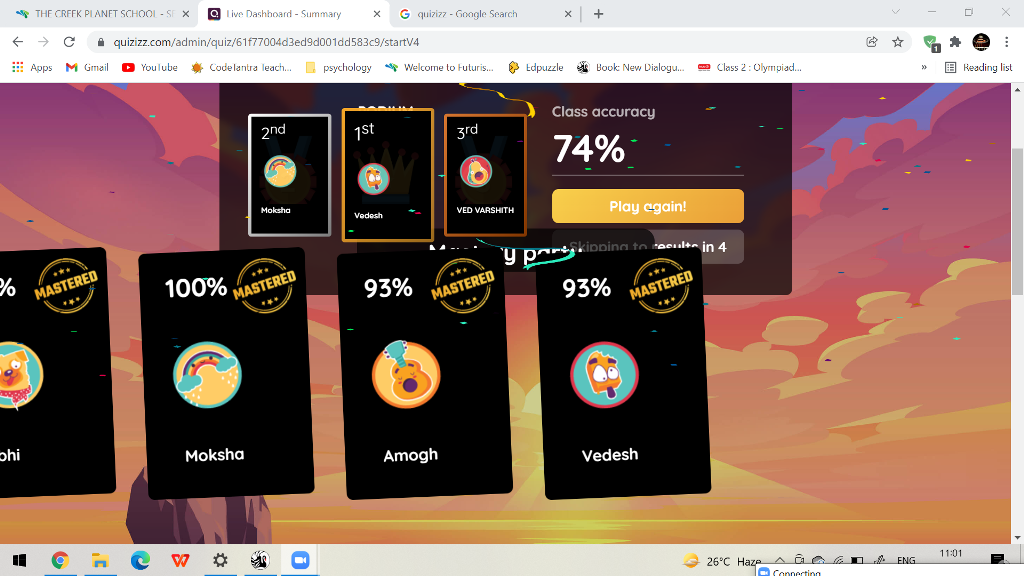The width and height of the screenshot is (1024, 576).
Task: Click the quizizz.com address bar
Action: click(x=477, y=42)
